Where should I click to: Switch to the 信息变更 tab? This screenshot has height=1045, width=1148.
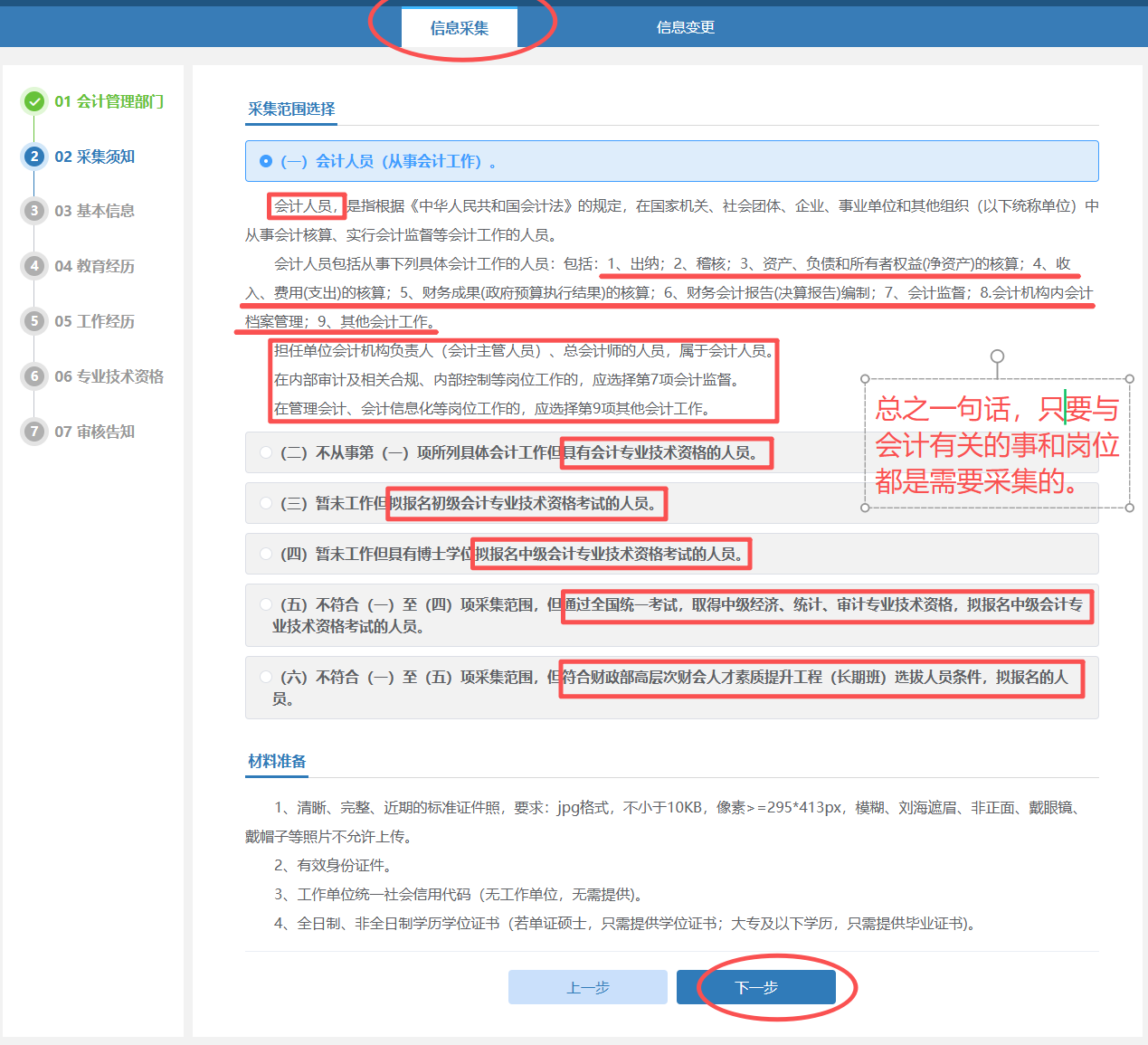(685, 28)
